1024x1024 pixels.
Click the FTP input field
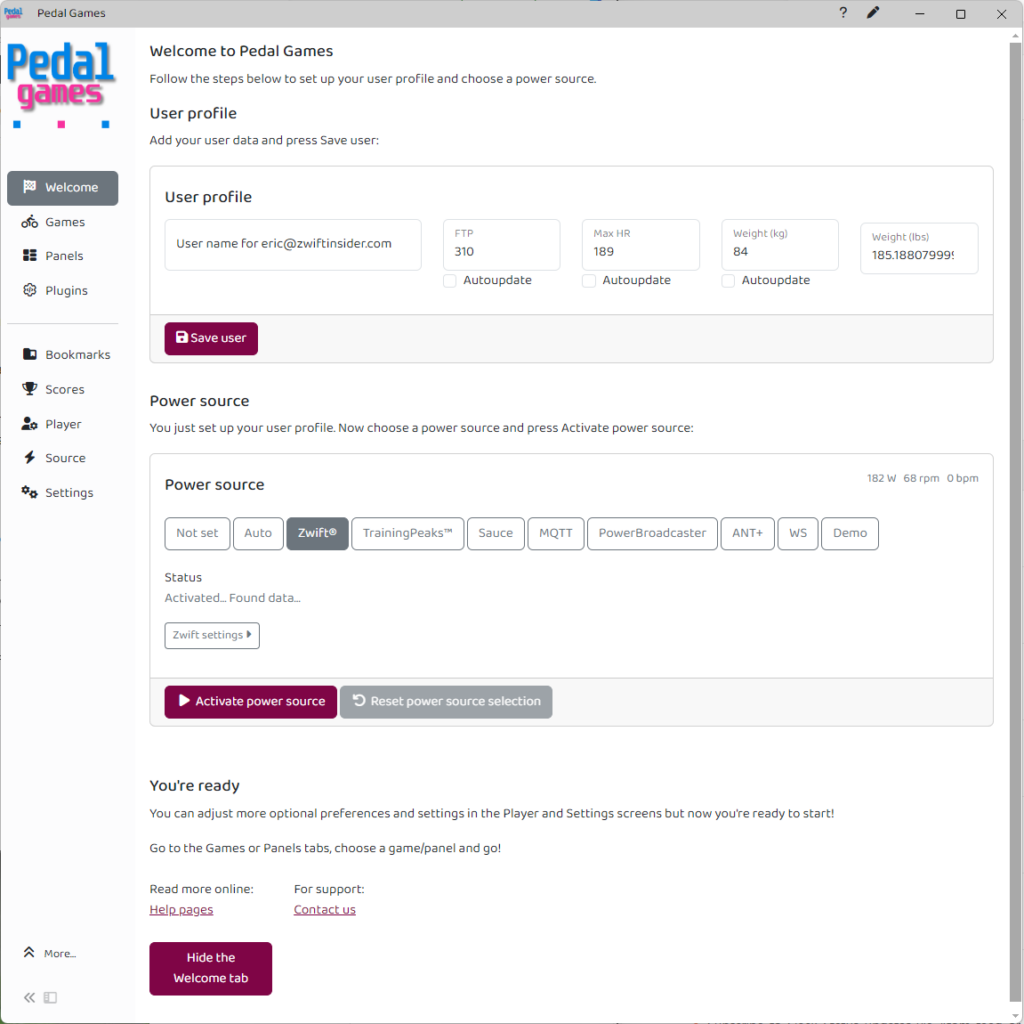click(x=501, y=251)
